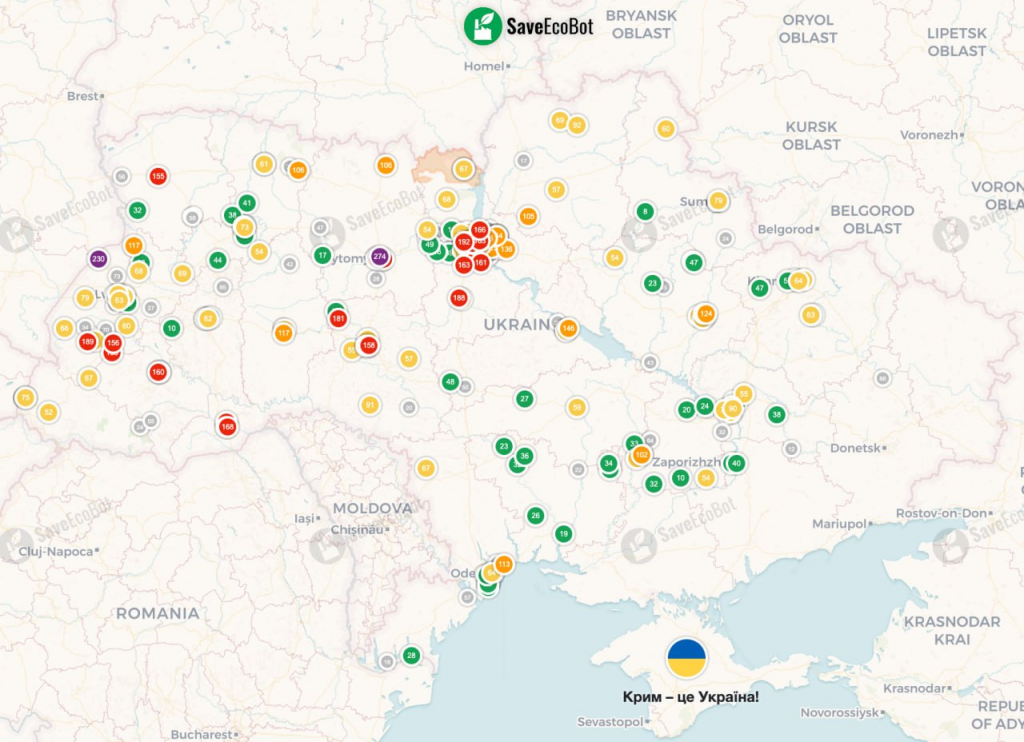Open the green 19 marker
Viewport: 1024px width, 742px height.
pos(564,534)
